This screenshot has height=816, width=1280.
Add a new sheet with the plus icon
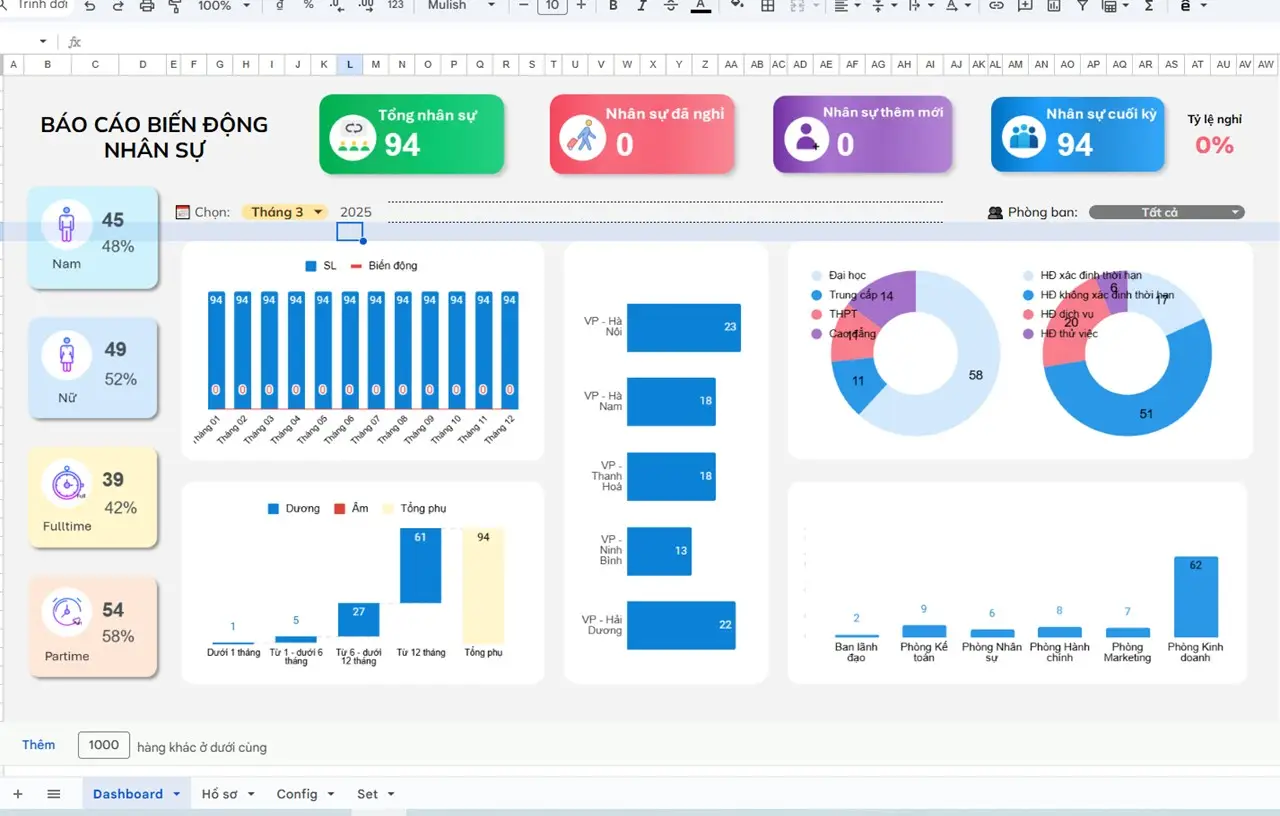(17, 794)
